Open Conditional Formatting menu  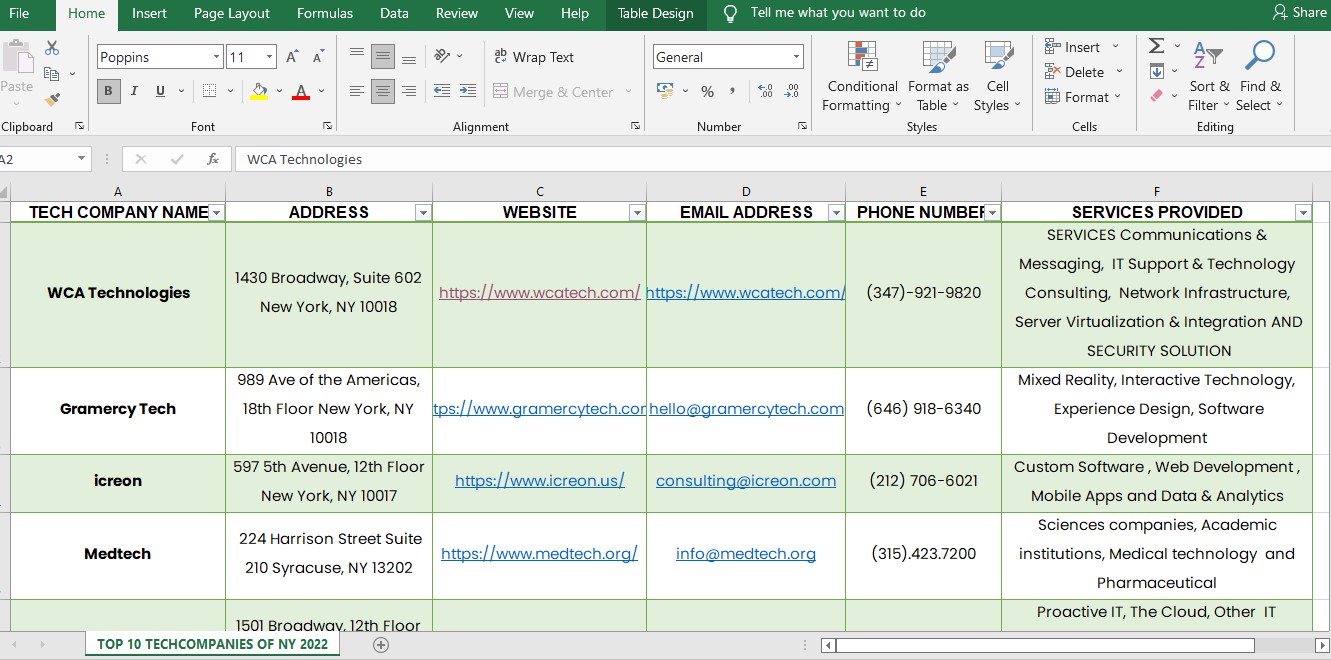tap(862, 77)
